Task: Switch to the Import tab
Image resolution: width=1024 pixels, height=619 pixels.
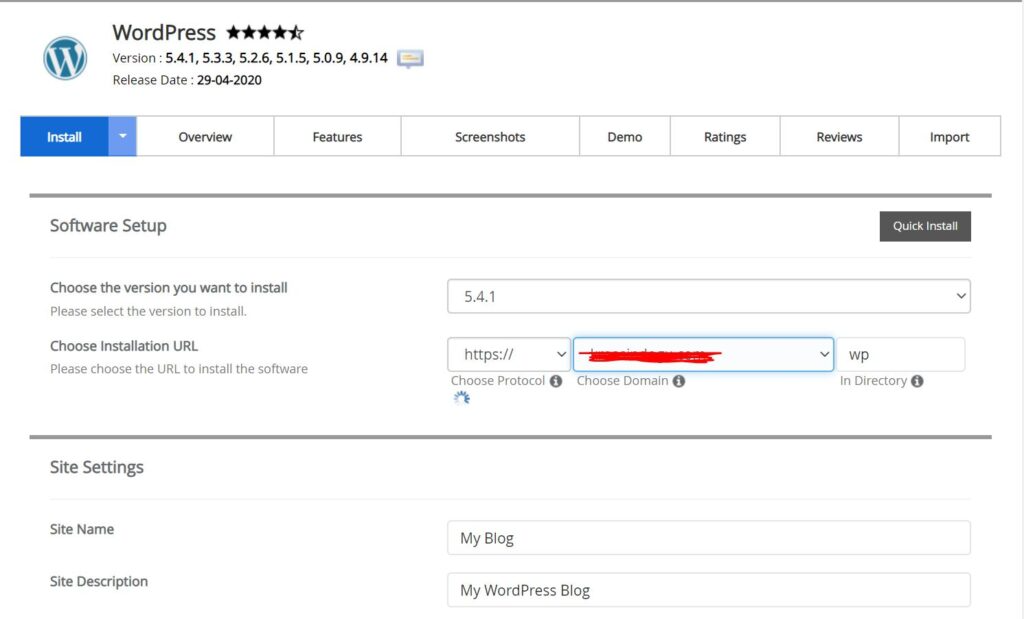Action: 950,136
